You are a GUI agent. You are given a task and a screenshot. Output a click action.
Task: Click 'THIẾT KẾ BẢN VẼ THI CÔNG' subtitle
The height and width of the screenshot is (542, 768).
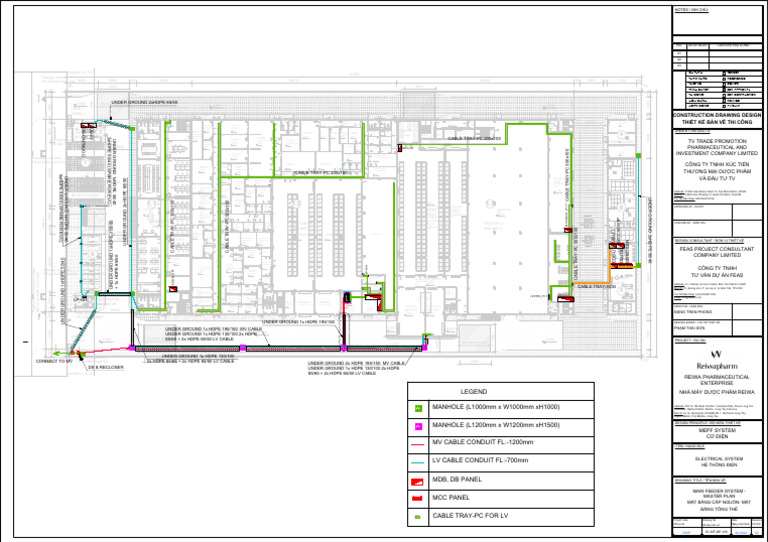click(x=717, y=122)
